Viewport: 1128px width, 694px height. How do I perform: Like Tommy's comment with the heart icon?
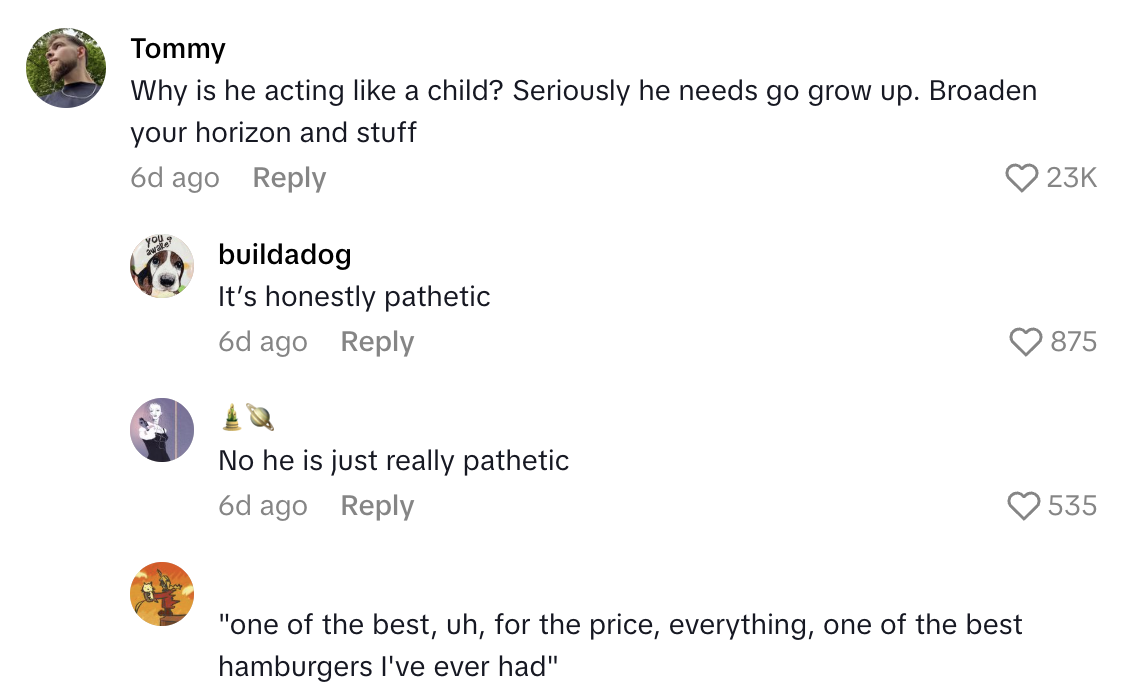[1021, 178]
